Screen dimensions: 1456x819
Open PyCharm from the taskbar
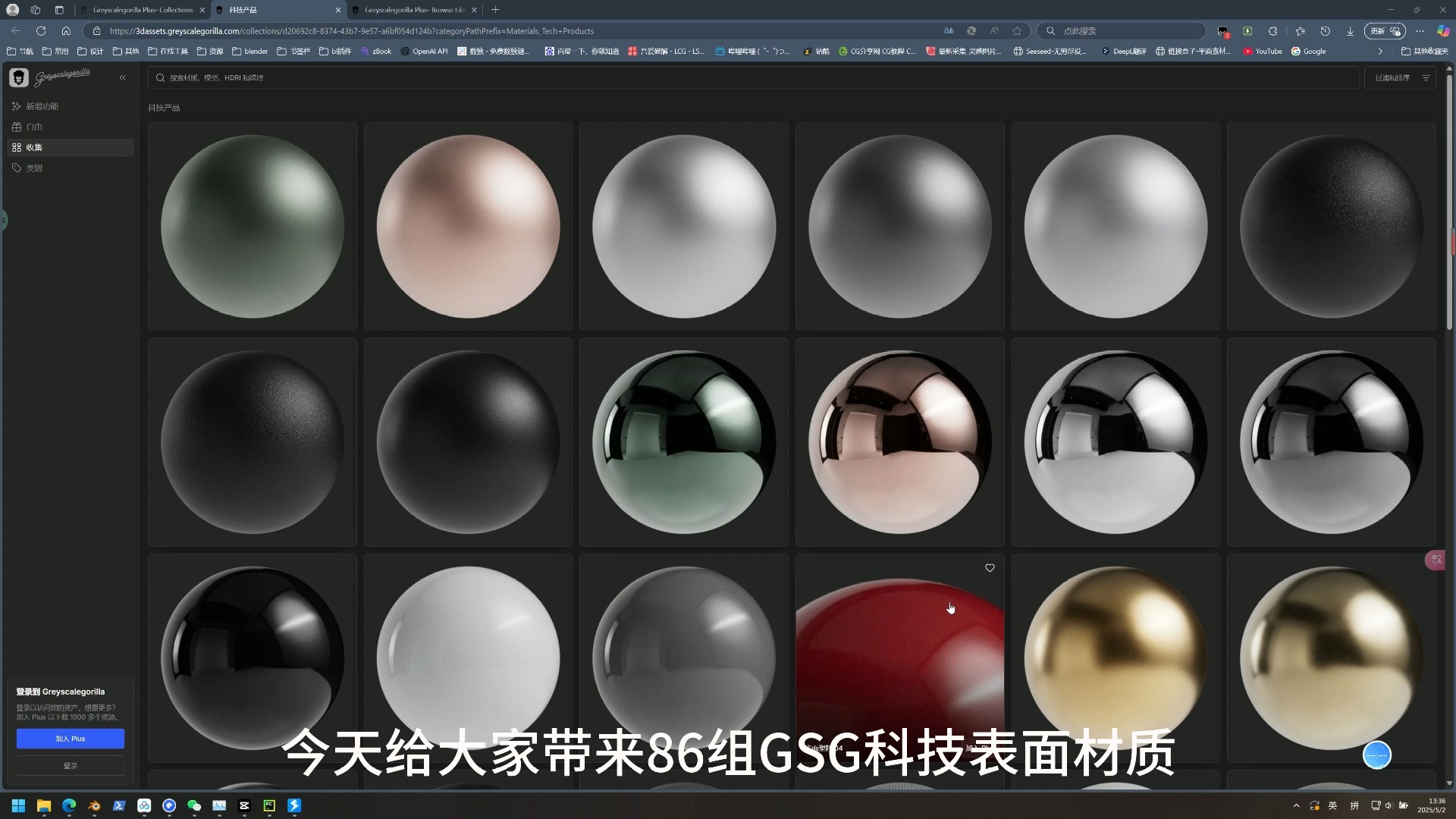[x=269, y=805]
